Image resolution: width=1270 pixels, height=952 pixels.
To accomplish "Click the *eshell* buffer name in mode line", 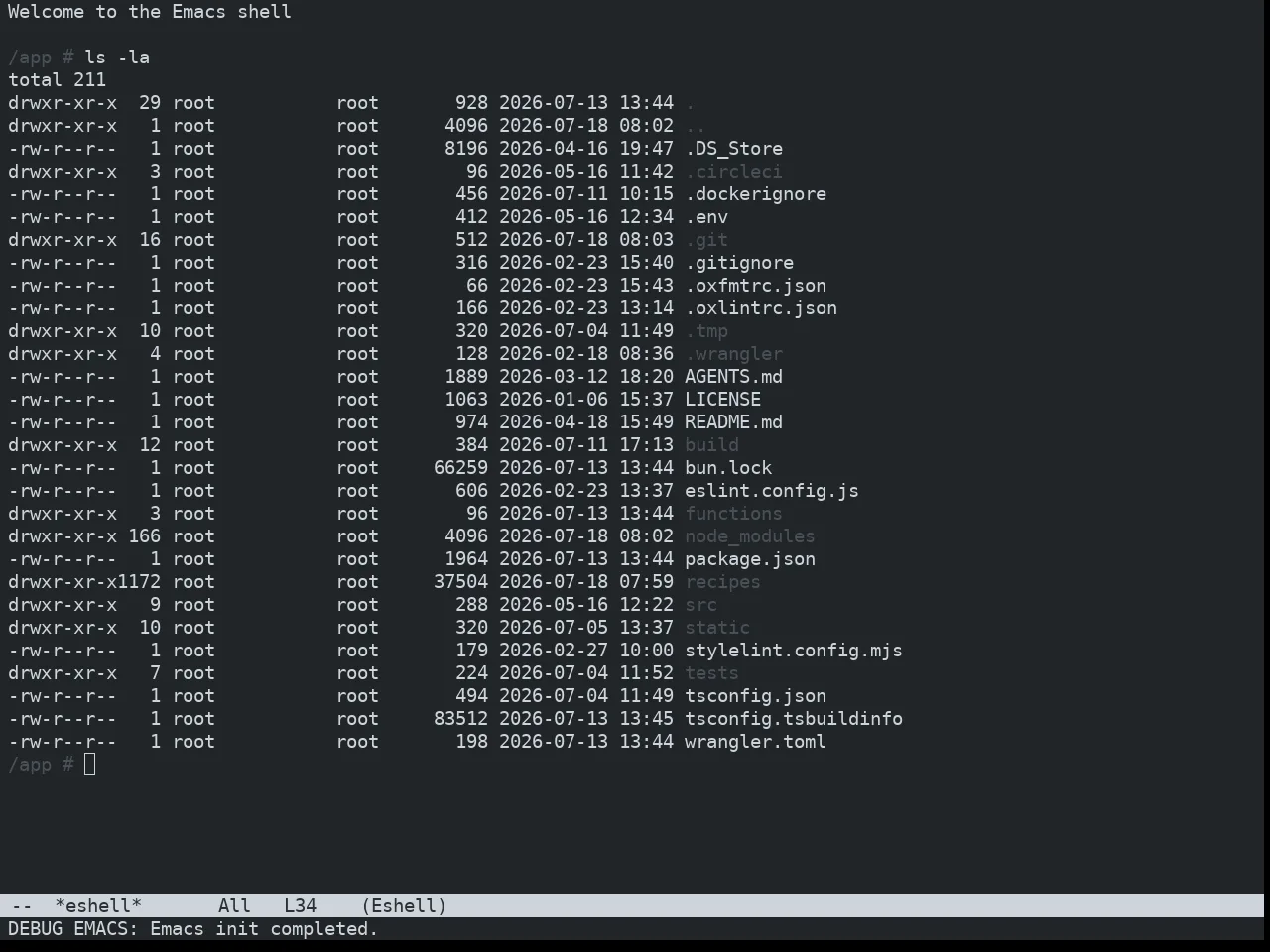I will pyautogui.click(x=98, y=906).
